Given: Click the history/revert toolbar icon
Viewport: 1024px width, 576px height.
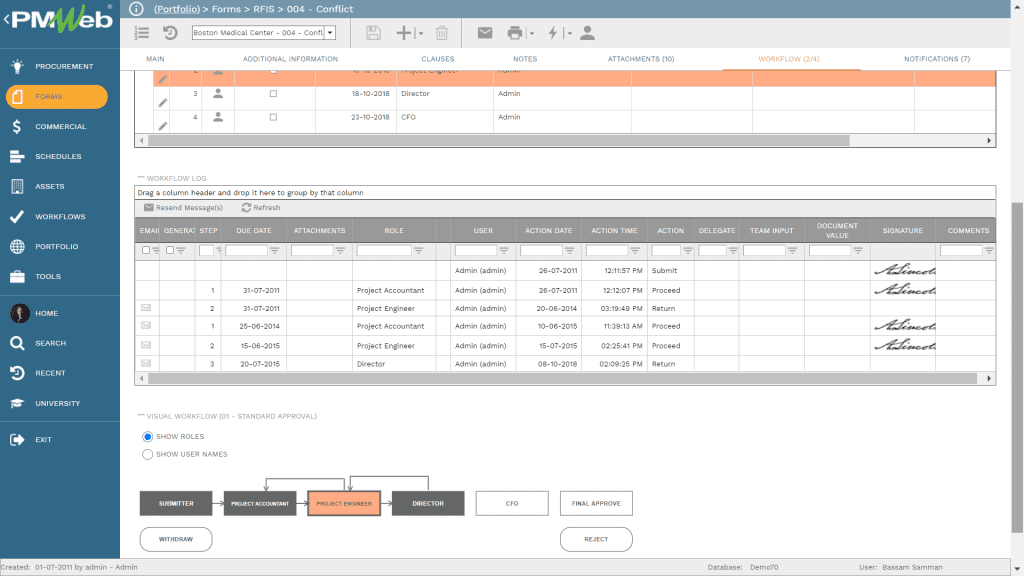Looking at the screenshot, I should pos(170,33).
